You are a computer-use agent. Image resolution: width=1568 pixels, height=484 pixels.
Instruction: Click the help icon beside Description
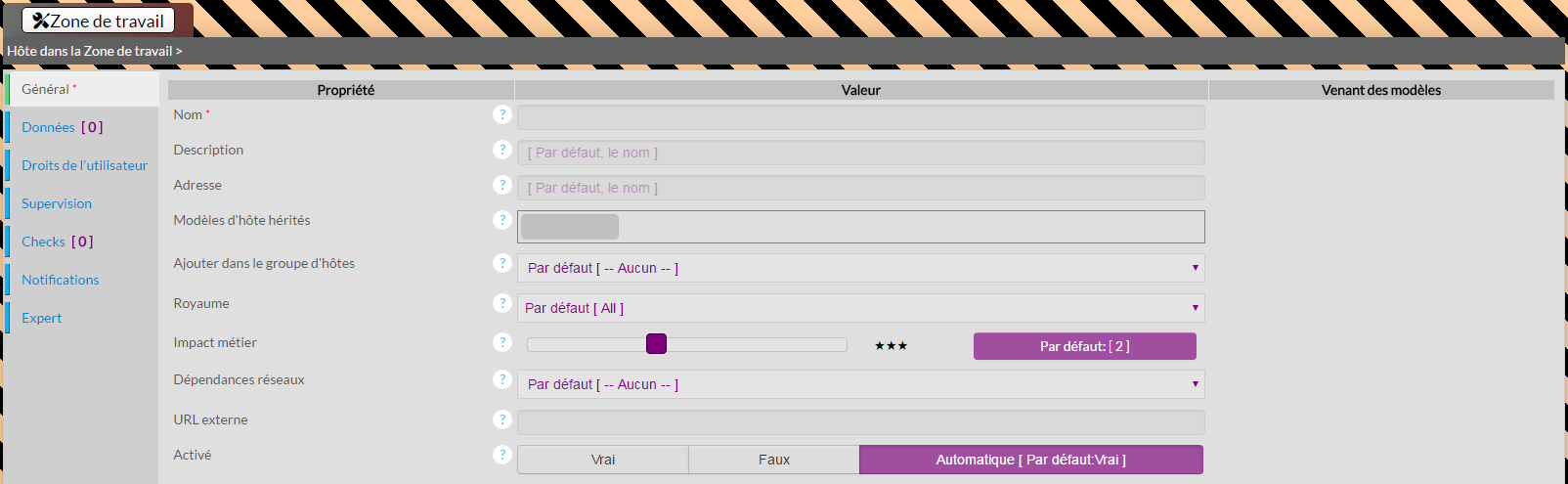[502, 150]
